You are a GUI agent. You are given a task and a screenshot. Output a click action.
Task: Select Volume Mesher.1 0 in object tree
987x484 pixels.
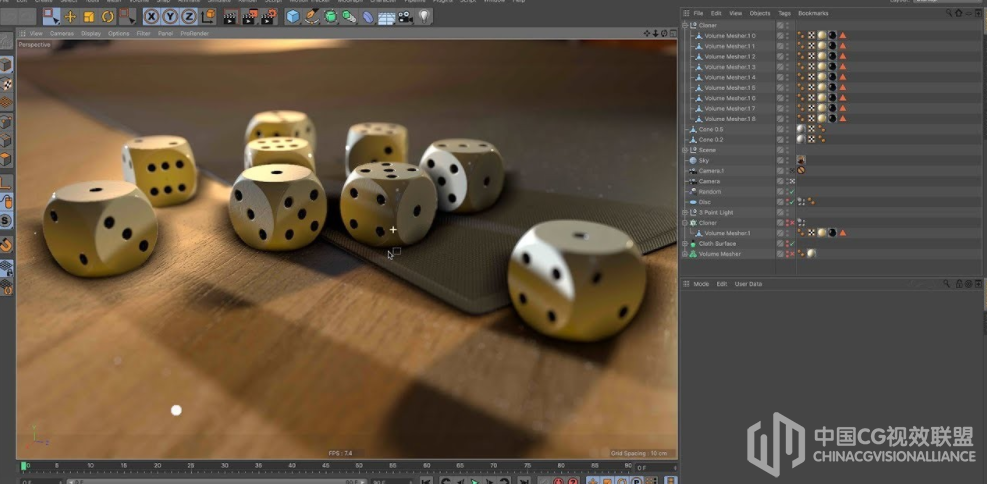730,36
